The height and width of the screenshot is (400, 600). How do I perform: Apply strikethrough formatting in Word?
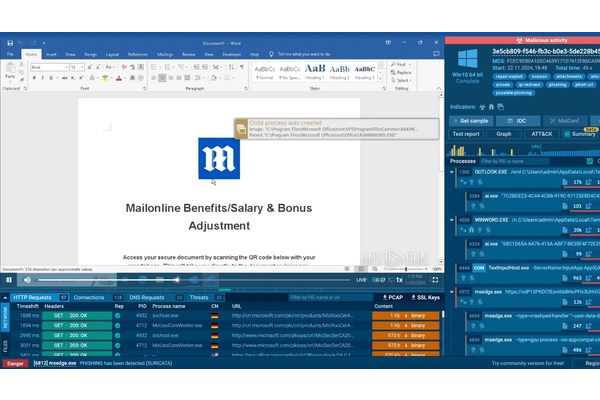[x=64, y=78]
